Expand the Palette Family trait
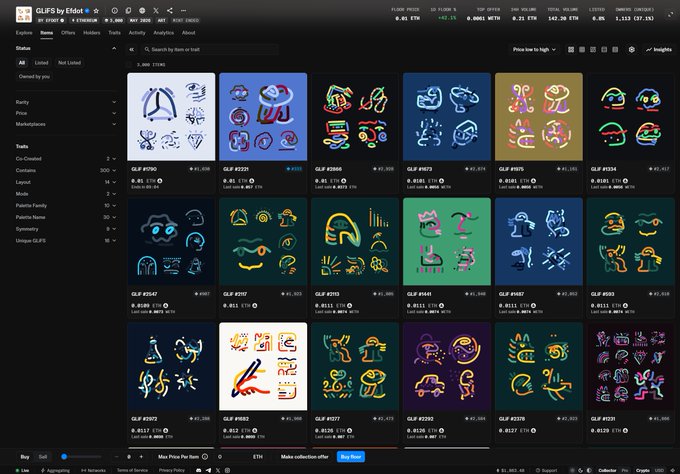The image size is (680, 474). click(x=65, y=206)
